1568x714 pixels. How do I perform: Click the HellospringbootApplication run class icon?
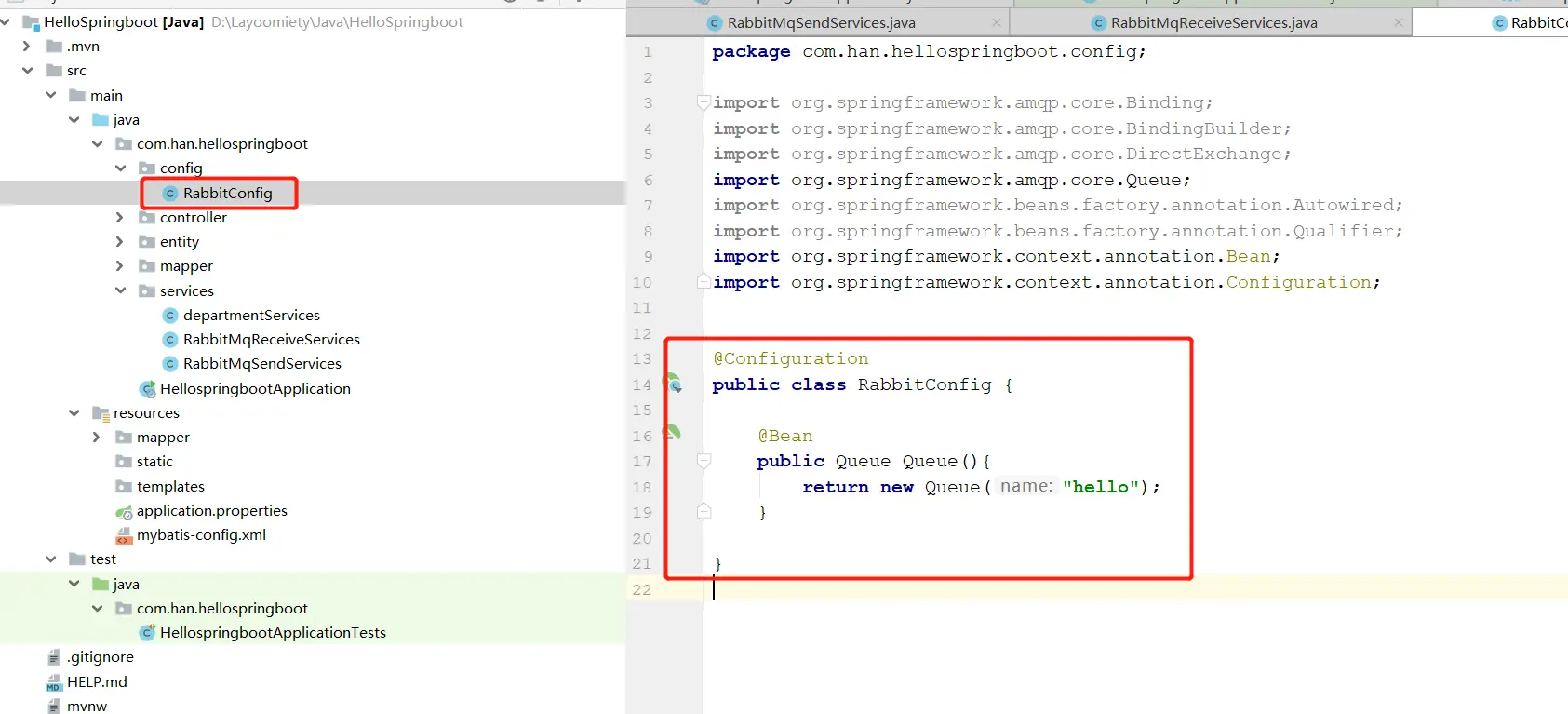147,389
